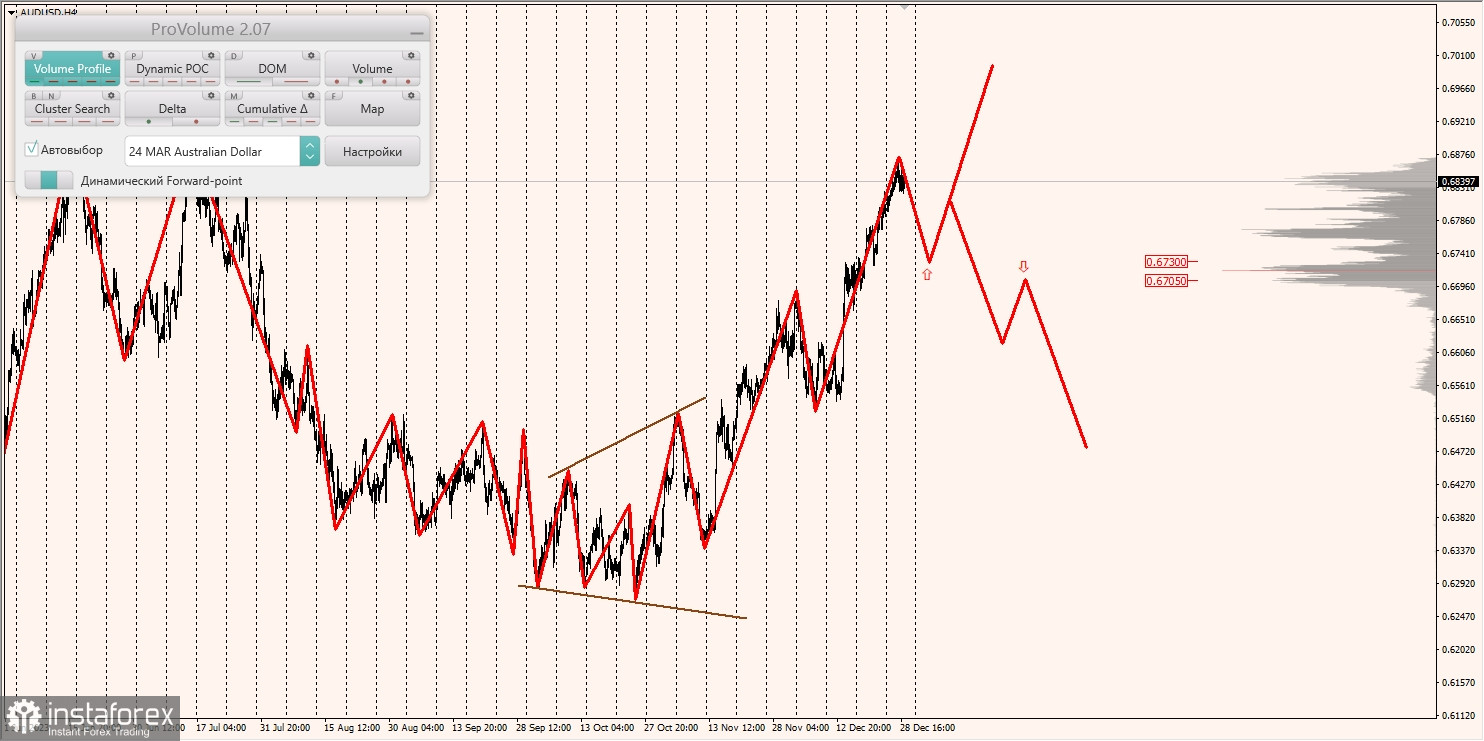Open Cluster Search gear settings

pyautogui.click(x=111, y=96)
